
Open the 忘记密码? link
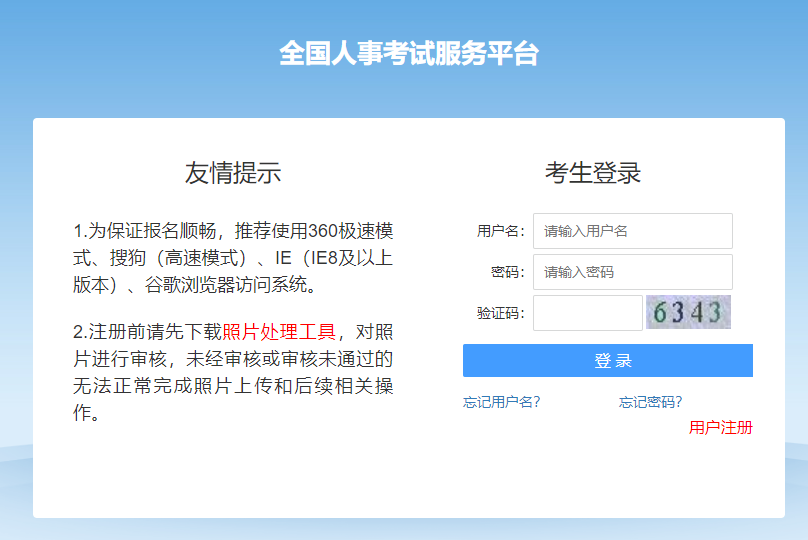click(650, 402)
